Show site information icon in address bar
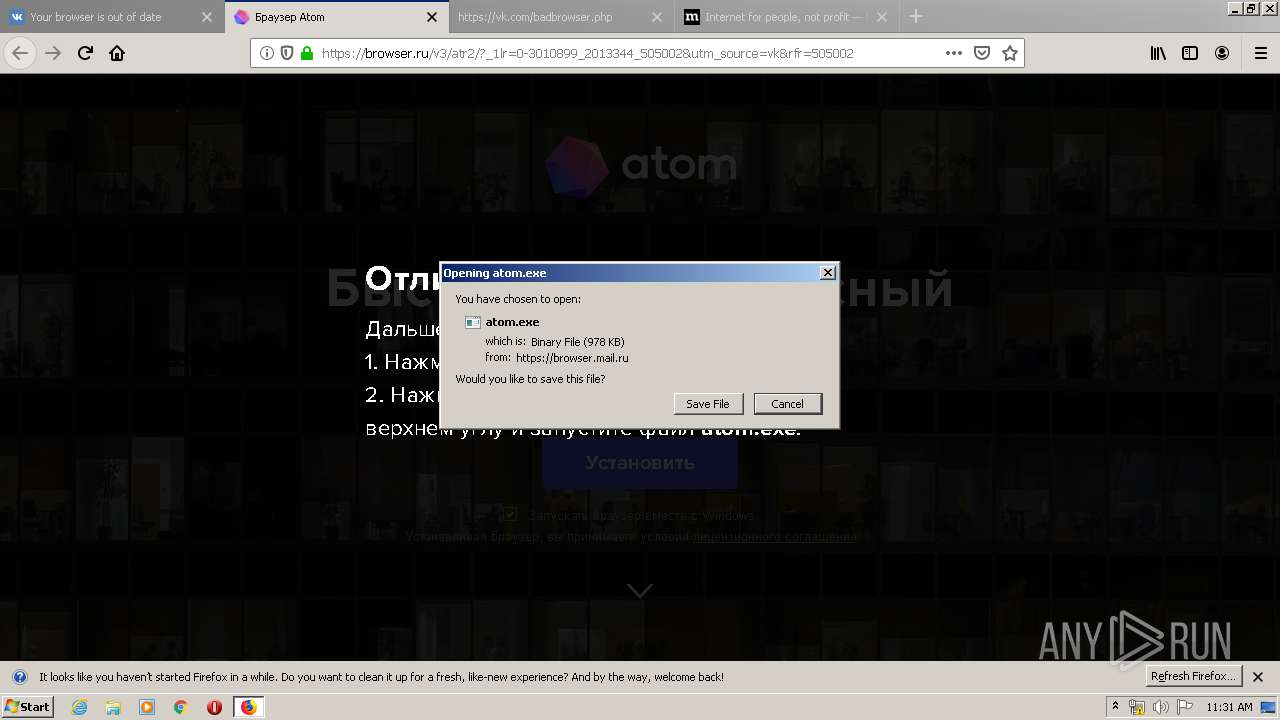The width and height of the screenshot is (1280, 720). tap(266, 53)
